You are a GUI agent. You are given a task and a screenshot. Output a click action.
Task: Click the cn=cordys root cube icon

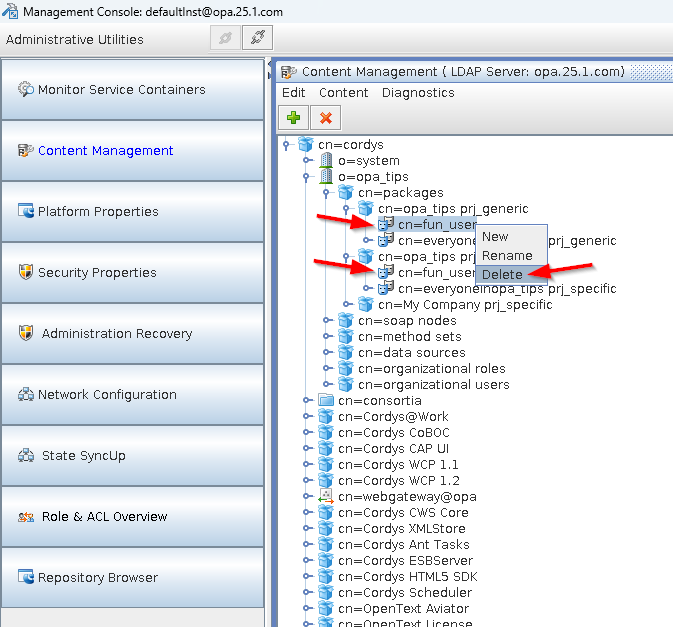coord(306,145)
